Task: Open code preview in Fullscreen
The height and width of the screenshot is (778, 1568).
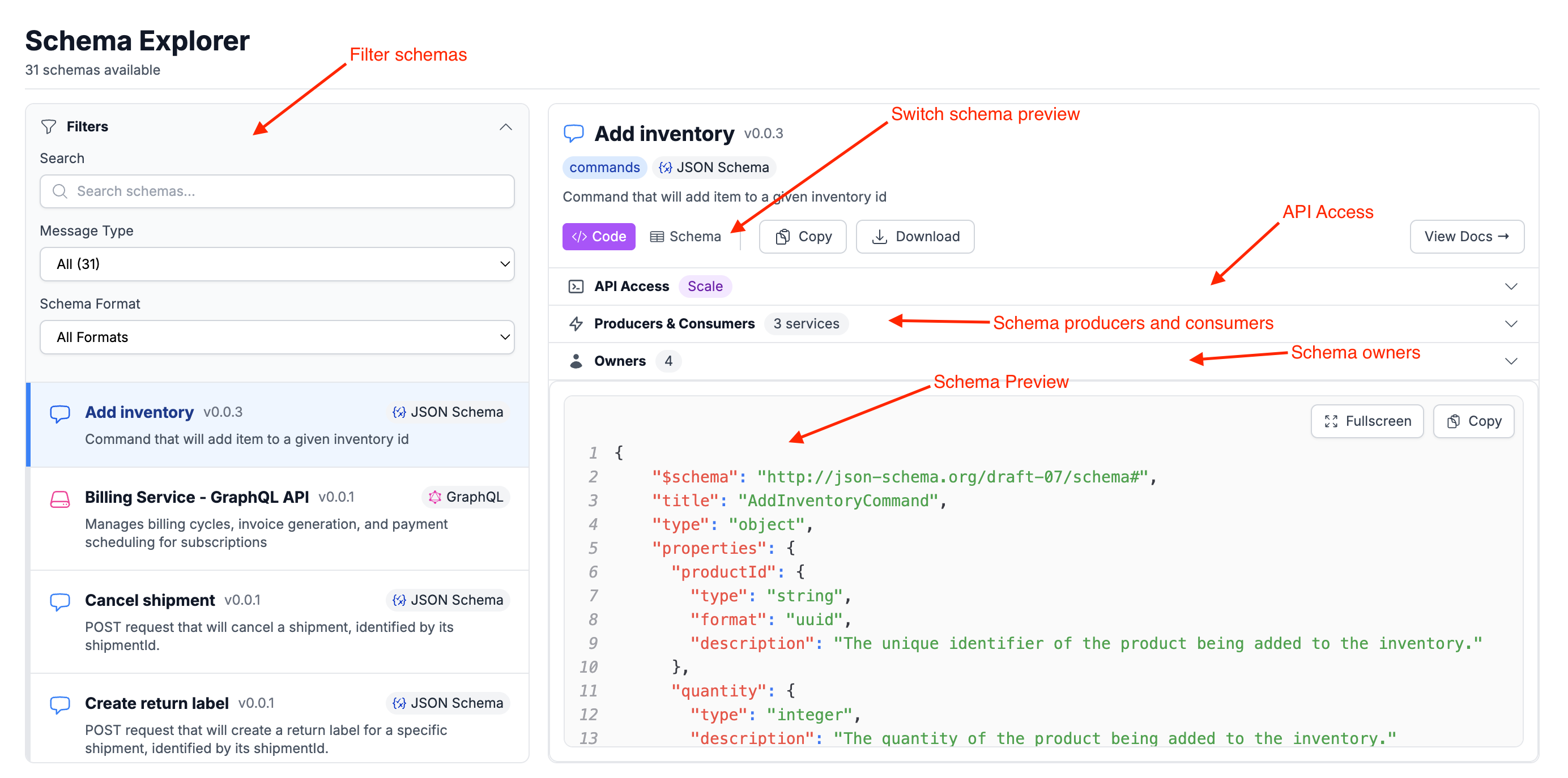Action: (x=1366, y=421)
